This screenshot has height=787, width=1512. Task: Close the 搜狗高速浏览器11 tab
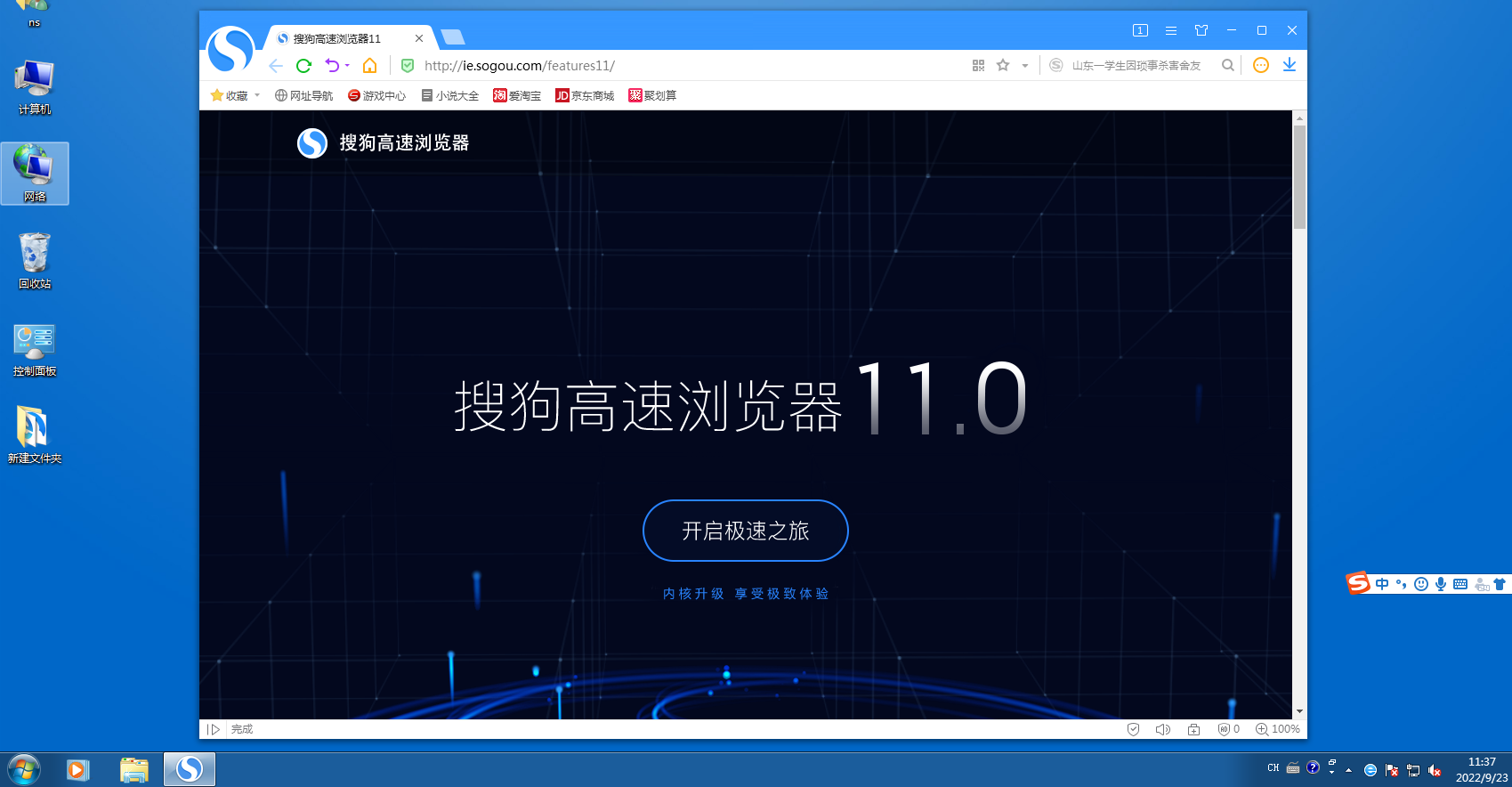point(419,38)
